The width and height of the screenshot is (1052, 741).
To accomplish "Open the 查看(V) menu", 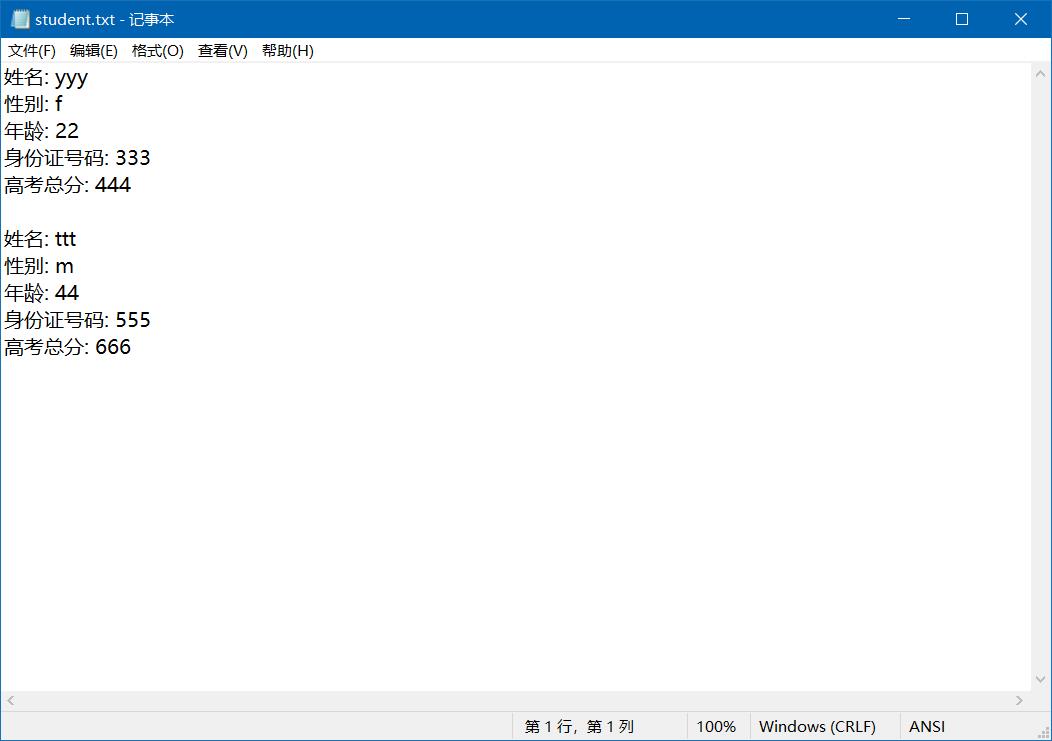I will coord(223,51).
